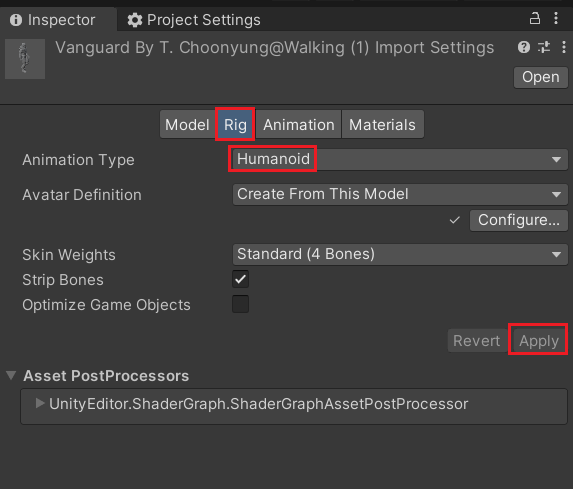
Task: Open the Inspector tab's three-dot menu
Action: coord(556,18)
